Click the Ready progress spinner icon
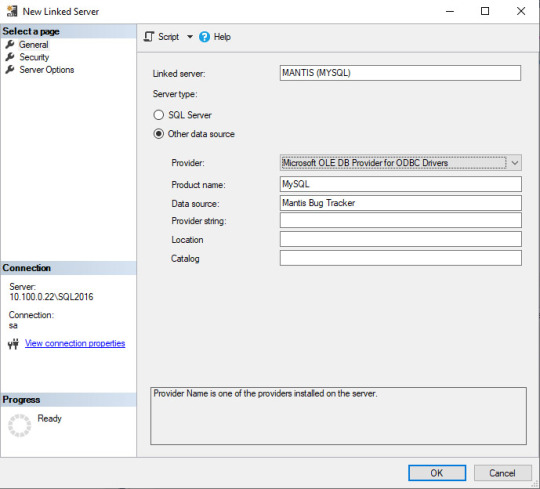The width and height of the screenshot is (540, 489). (x=20, y=426)
